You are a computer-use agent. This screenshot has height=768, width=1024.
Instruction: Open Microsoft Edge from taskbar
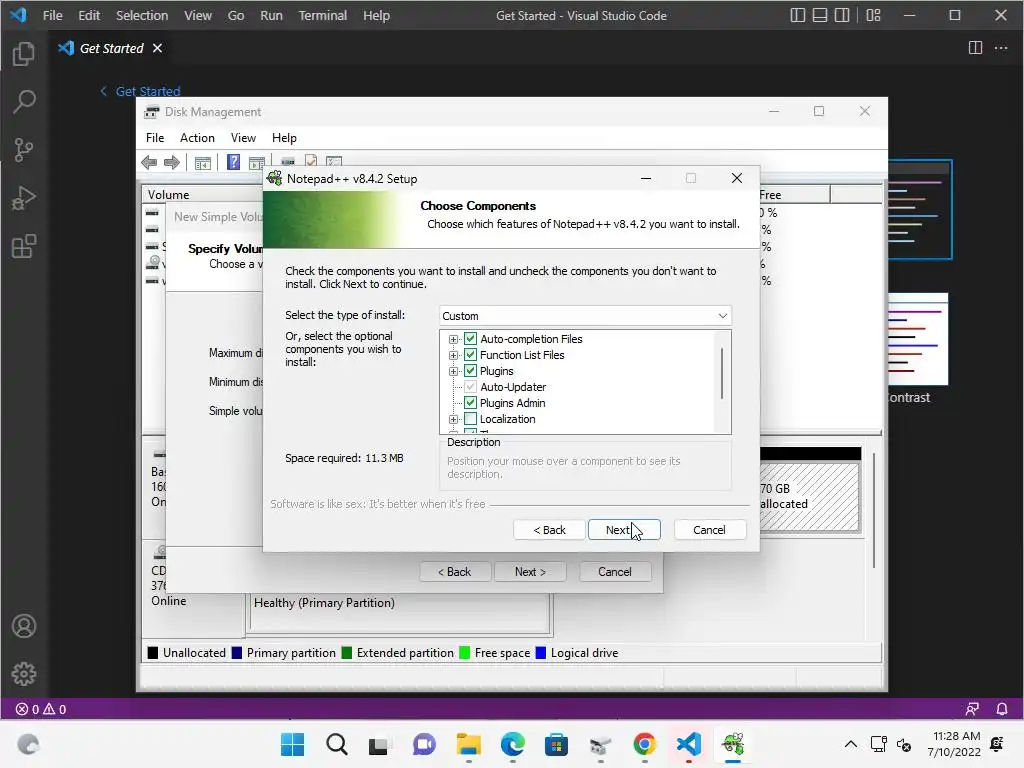click(513, 744)
